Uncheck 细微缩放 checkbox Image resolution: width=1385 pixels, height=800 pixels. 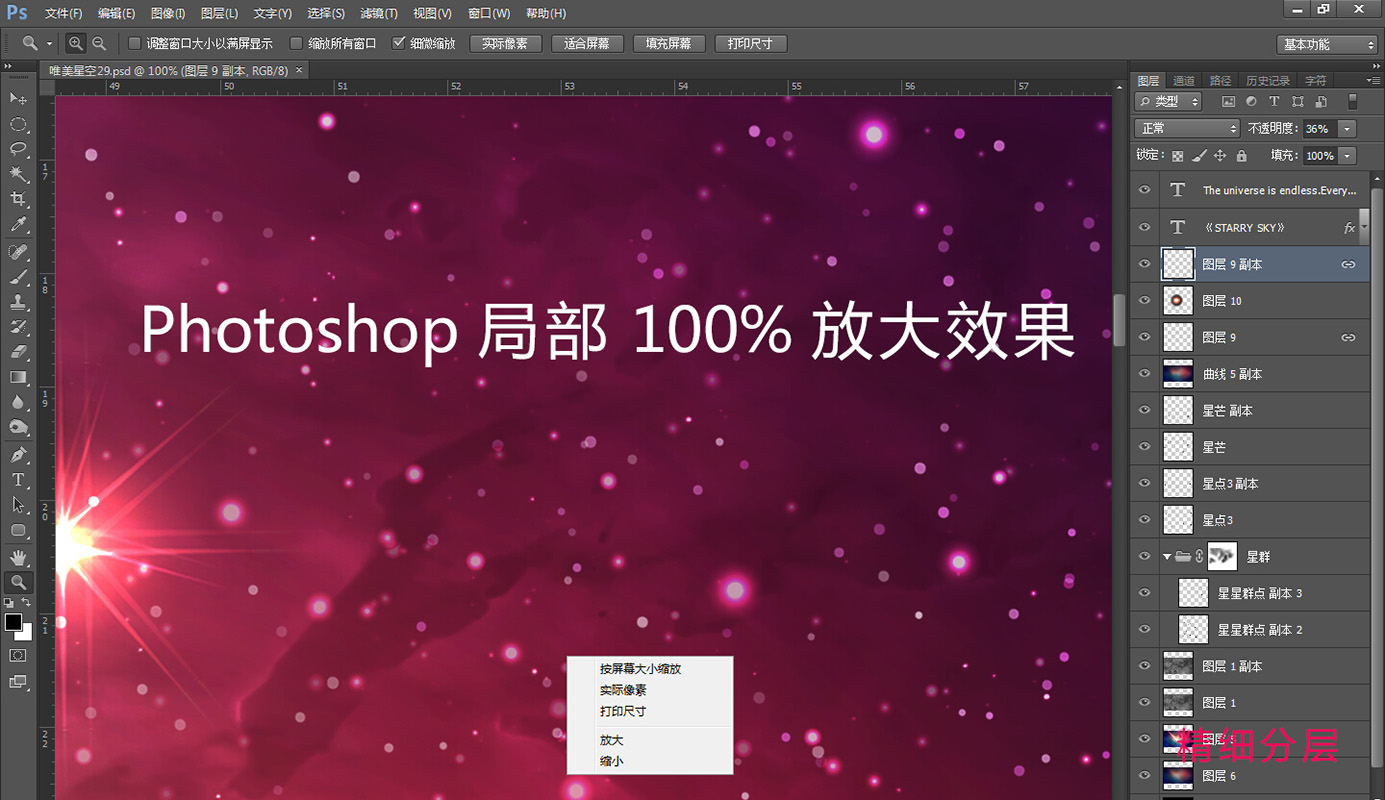(x=399, y=44)
